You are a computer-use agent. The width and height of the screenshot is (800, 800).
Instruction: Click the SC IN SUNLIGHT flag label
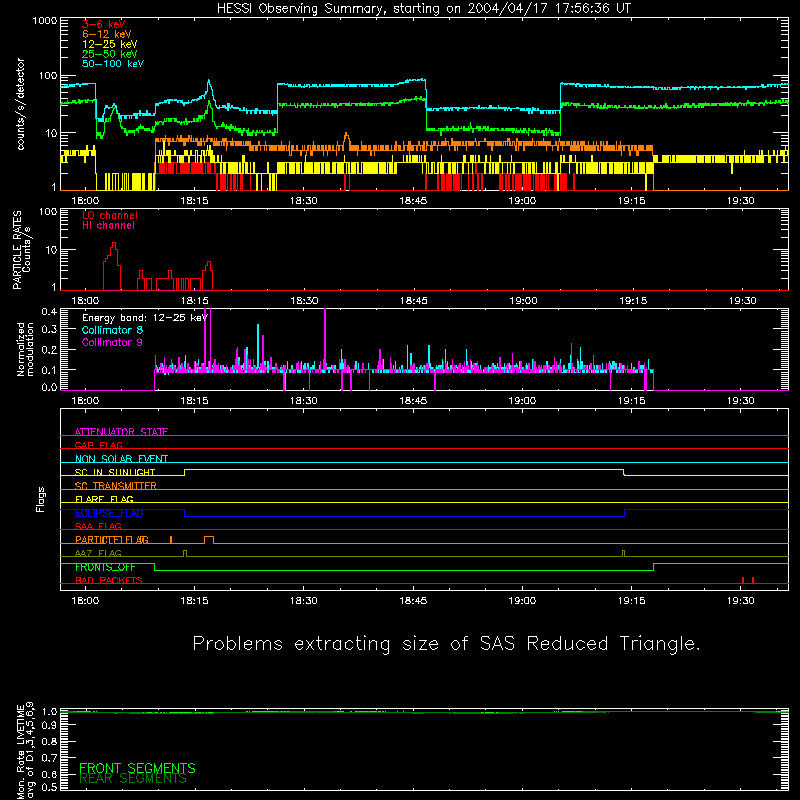point(115,472)
